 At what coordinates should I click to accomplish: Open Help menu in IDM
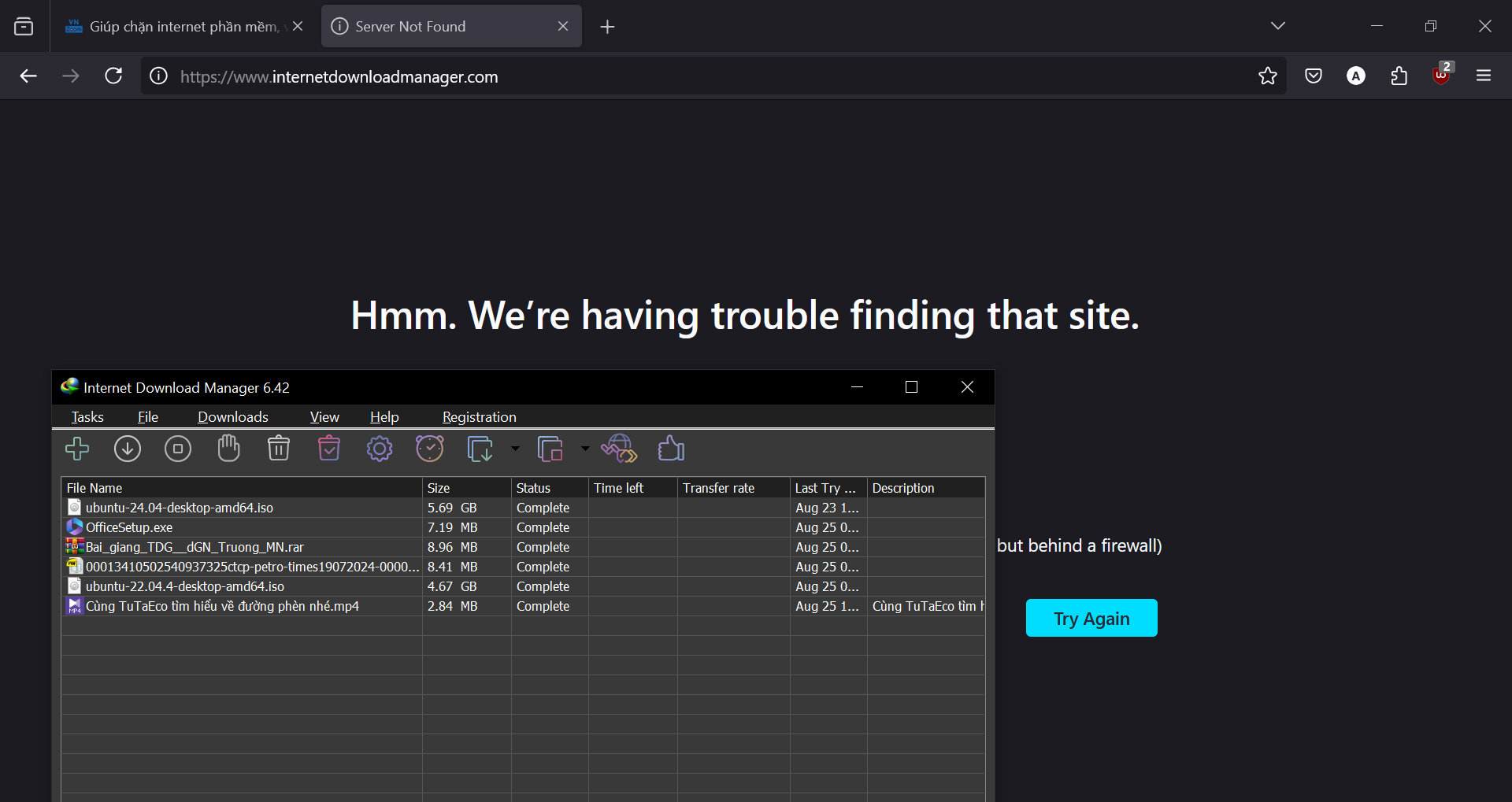coord(384,417)
